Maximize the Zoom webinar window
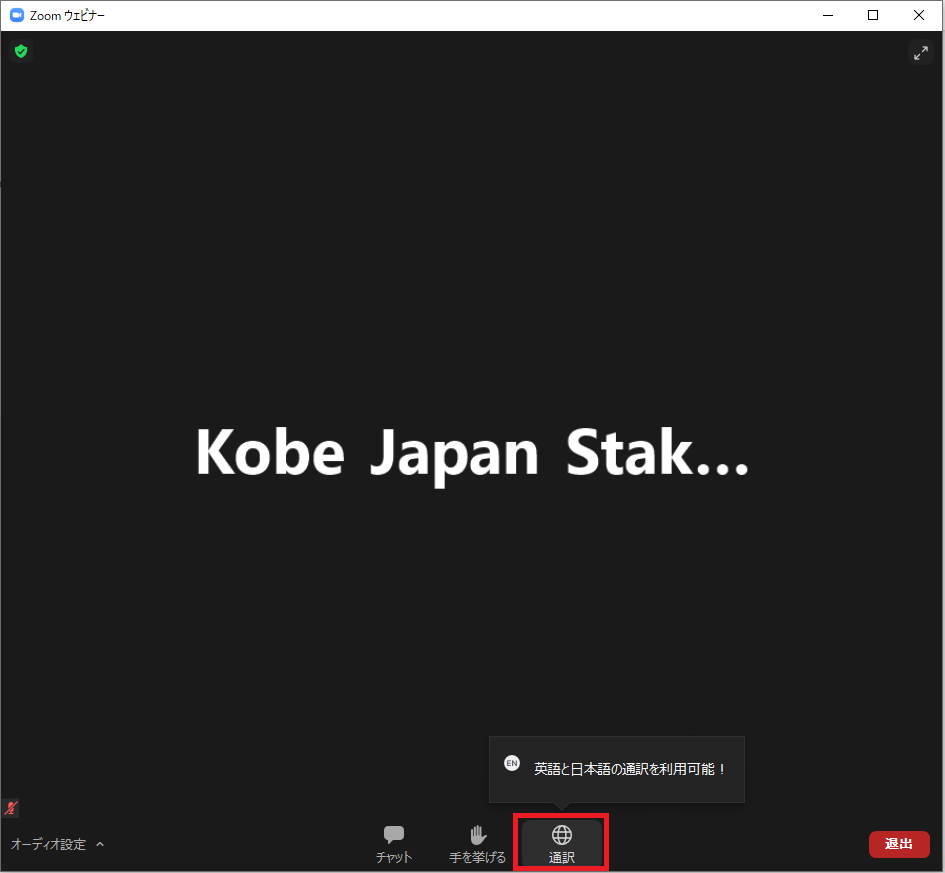945x873 pixels. click(873, 15)
